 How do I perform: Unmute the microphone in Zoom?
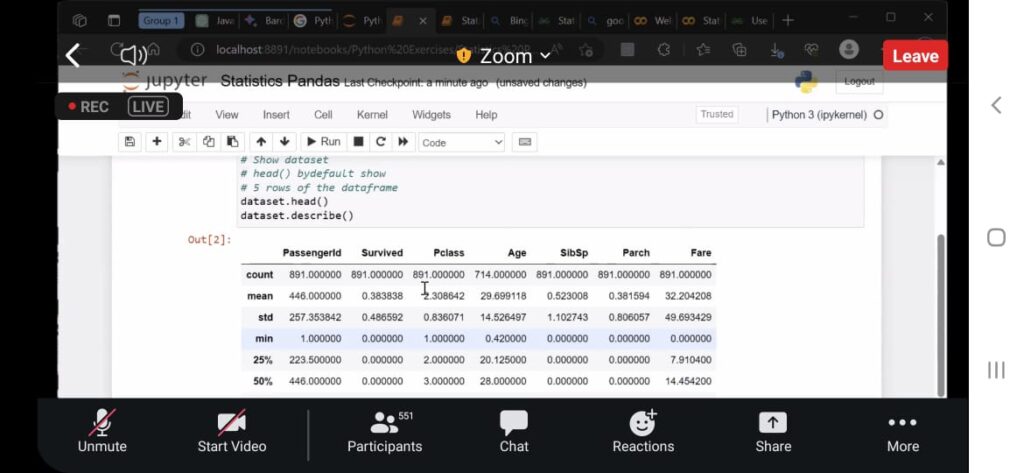tap(102, 431)
